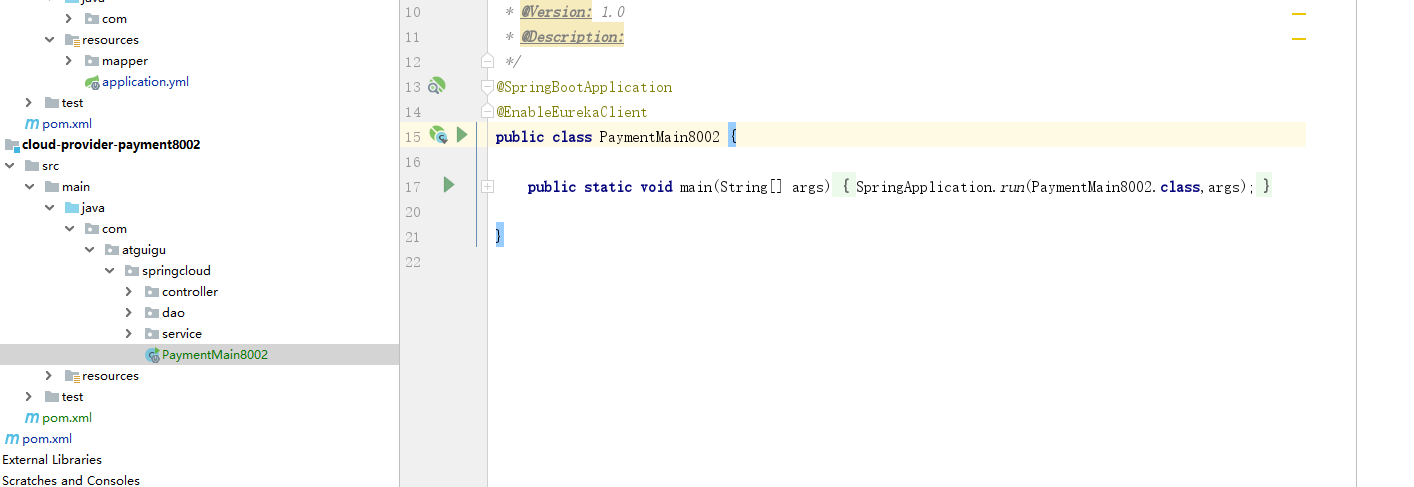Jump to second yellow warning stripe marker
Image resolution: width=1414 pixels, height=487 pixels.
1299,39
